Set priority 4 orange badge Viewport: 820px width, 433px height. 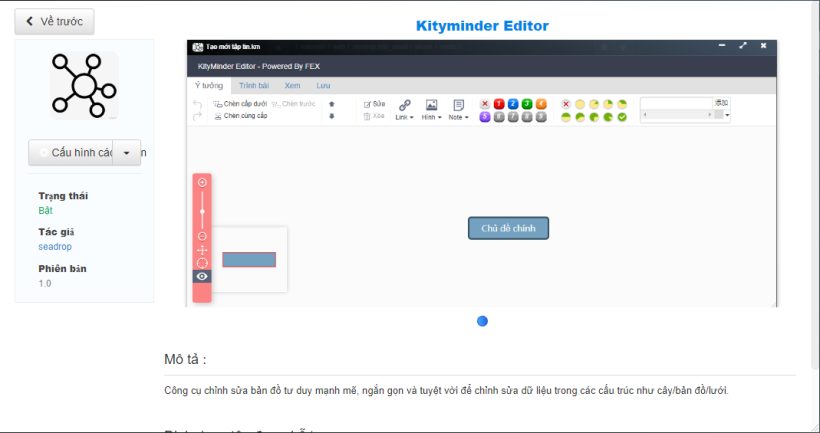[x=541, y=104]
